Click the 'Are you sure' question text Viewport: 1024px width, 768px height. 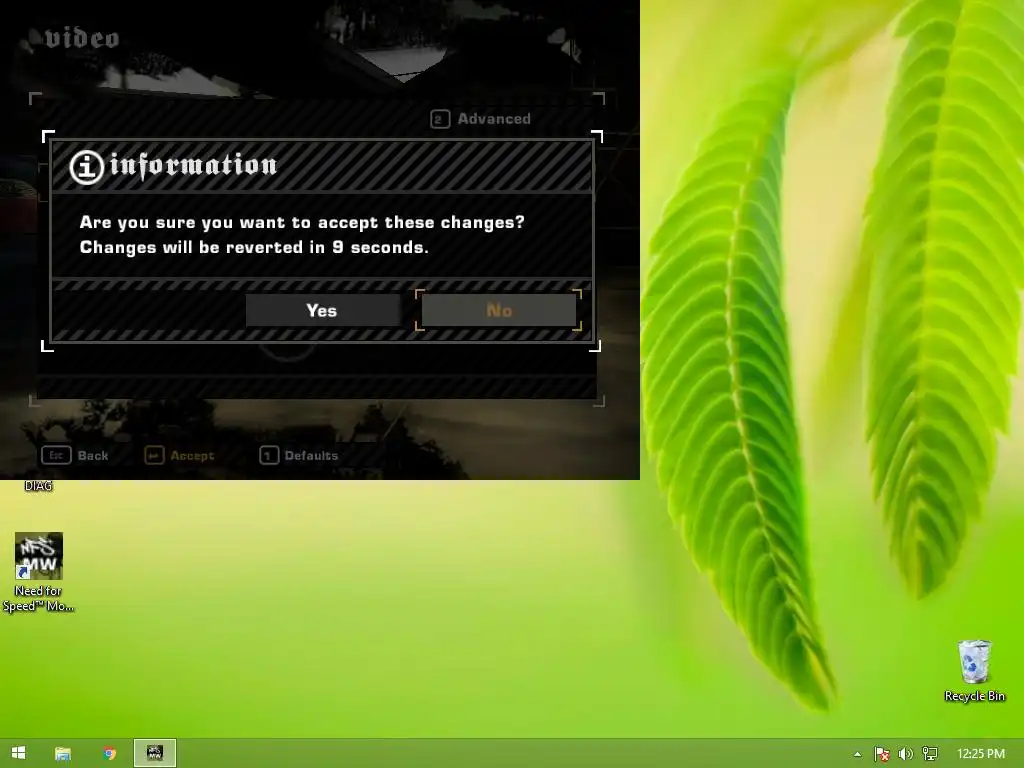(x=302, y=223)
